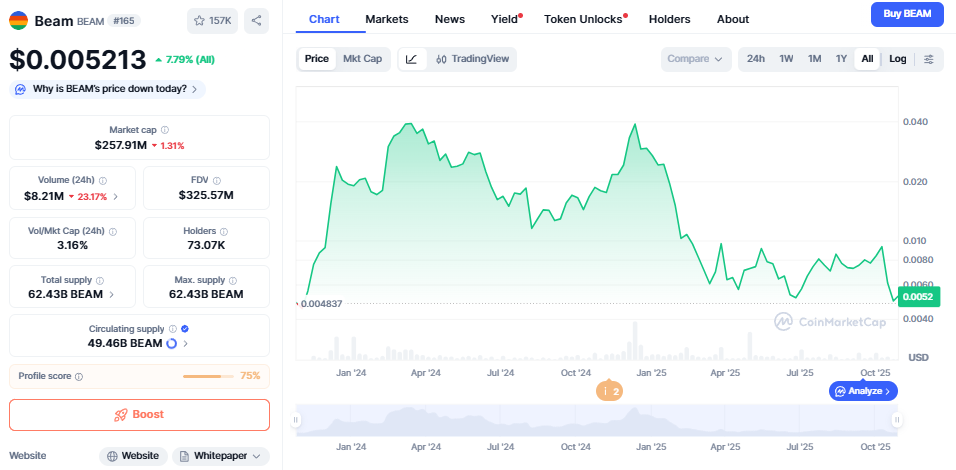This screenshot has height=470, width=956.
Task: Show Volume (24h) info icon
Action: tap(103, 180)
